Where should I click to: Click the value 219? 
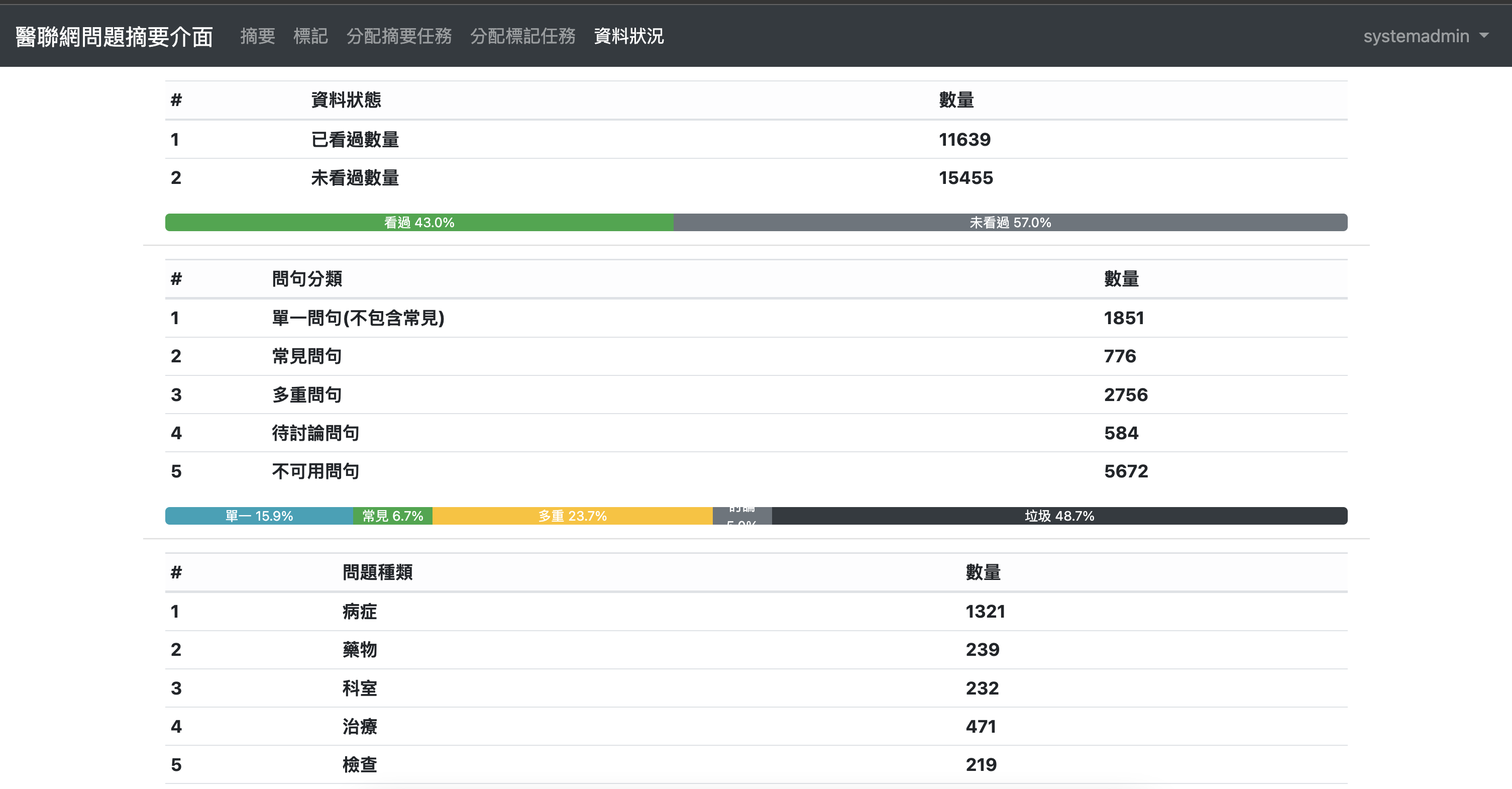(982, 765)
